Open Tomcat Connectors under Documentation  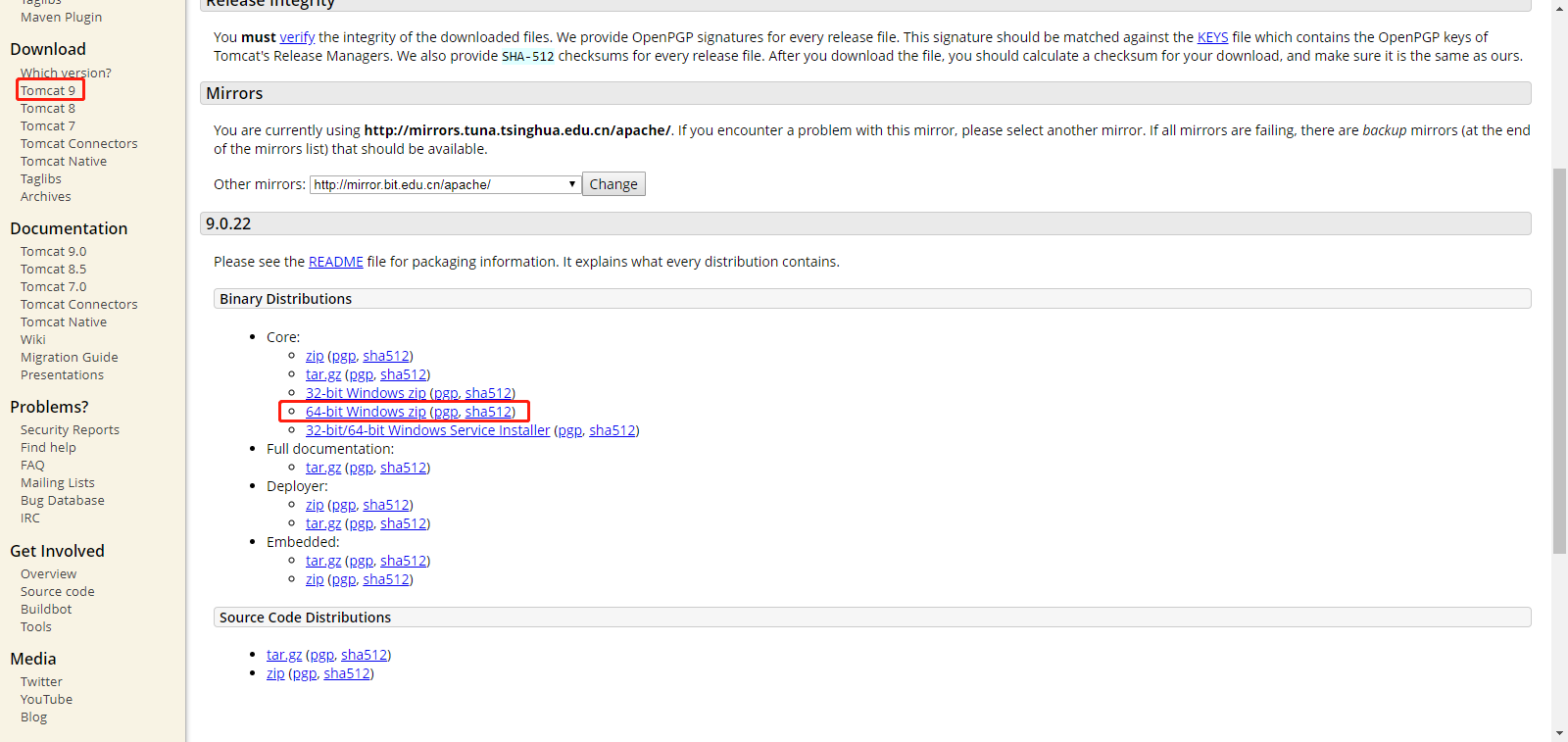tap(79, 304)
